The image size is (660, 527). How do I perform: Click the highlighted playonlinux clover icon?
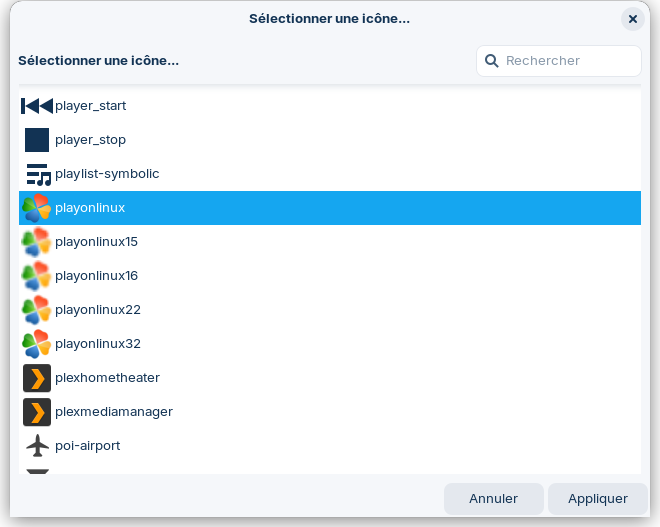37,208
